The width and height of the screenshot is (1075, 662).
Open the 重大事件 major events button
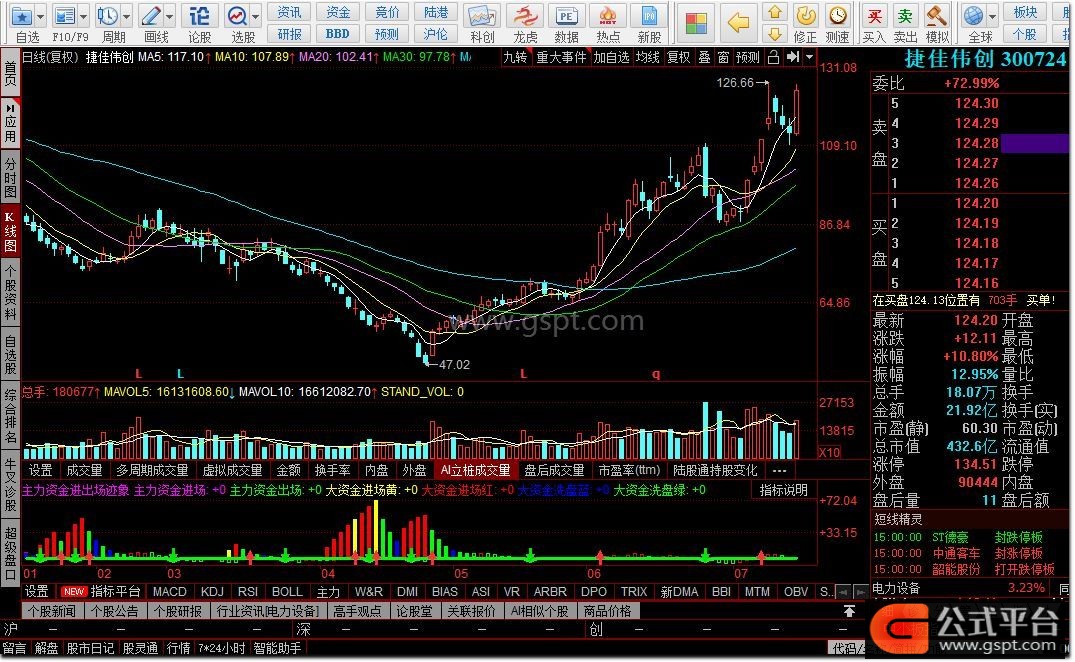(x=561, y=58)
